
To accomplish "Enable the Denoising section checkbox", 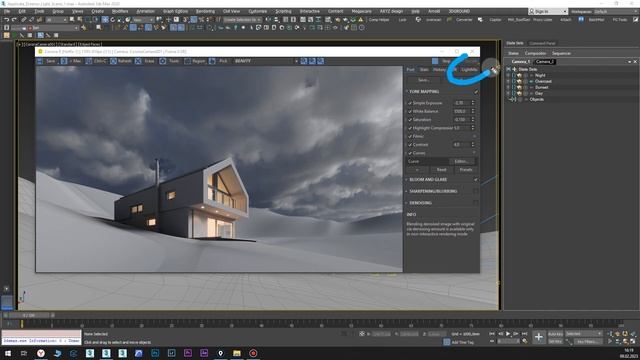I will click(476, 203).
